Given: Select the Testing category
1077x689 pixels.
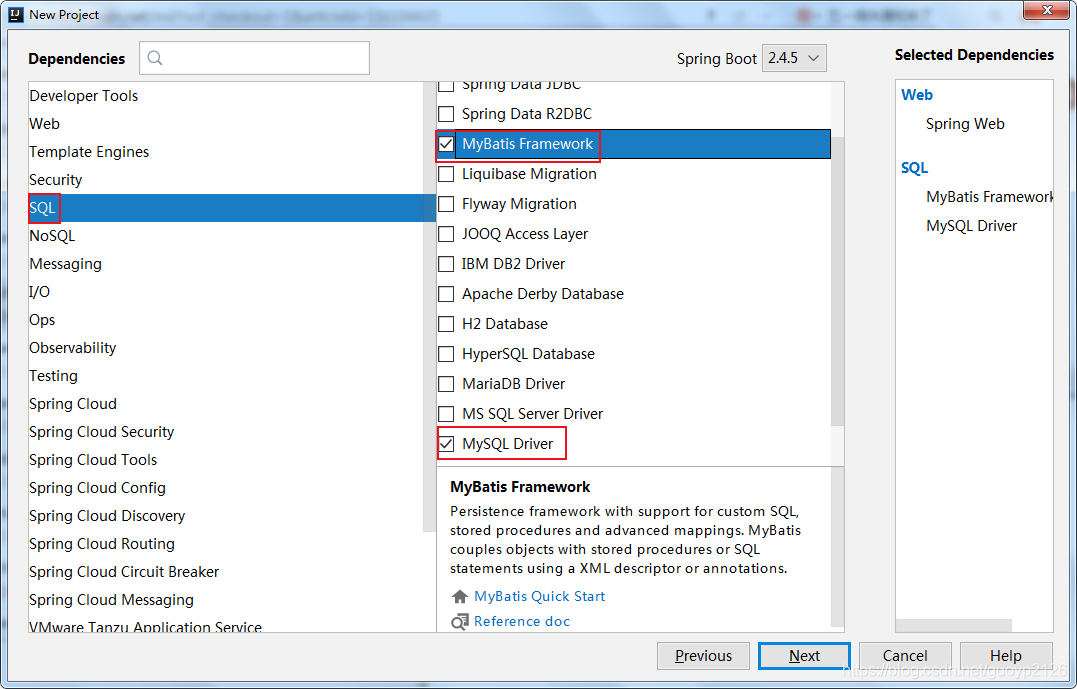Looking at the screenshot, I should click(226, 376).
